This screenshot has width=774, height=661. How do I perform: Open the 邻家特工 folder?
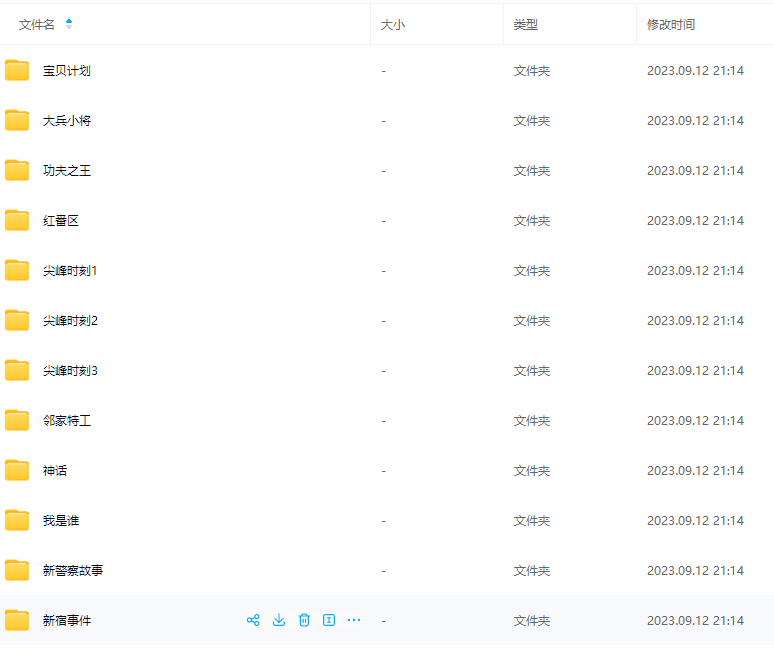[67, 421]
